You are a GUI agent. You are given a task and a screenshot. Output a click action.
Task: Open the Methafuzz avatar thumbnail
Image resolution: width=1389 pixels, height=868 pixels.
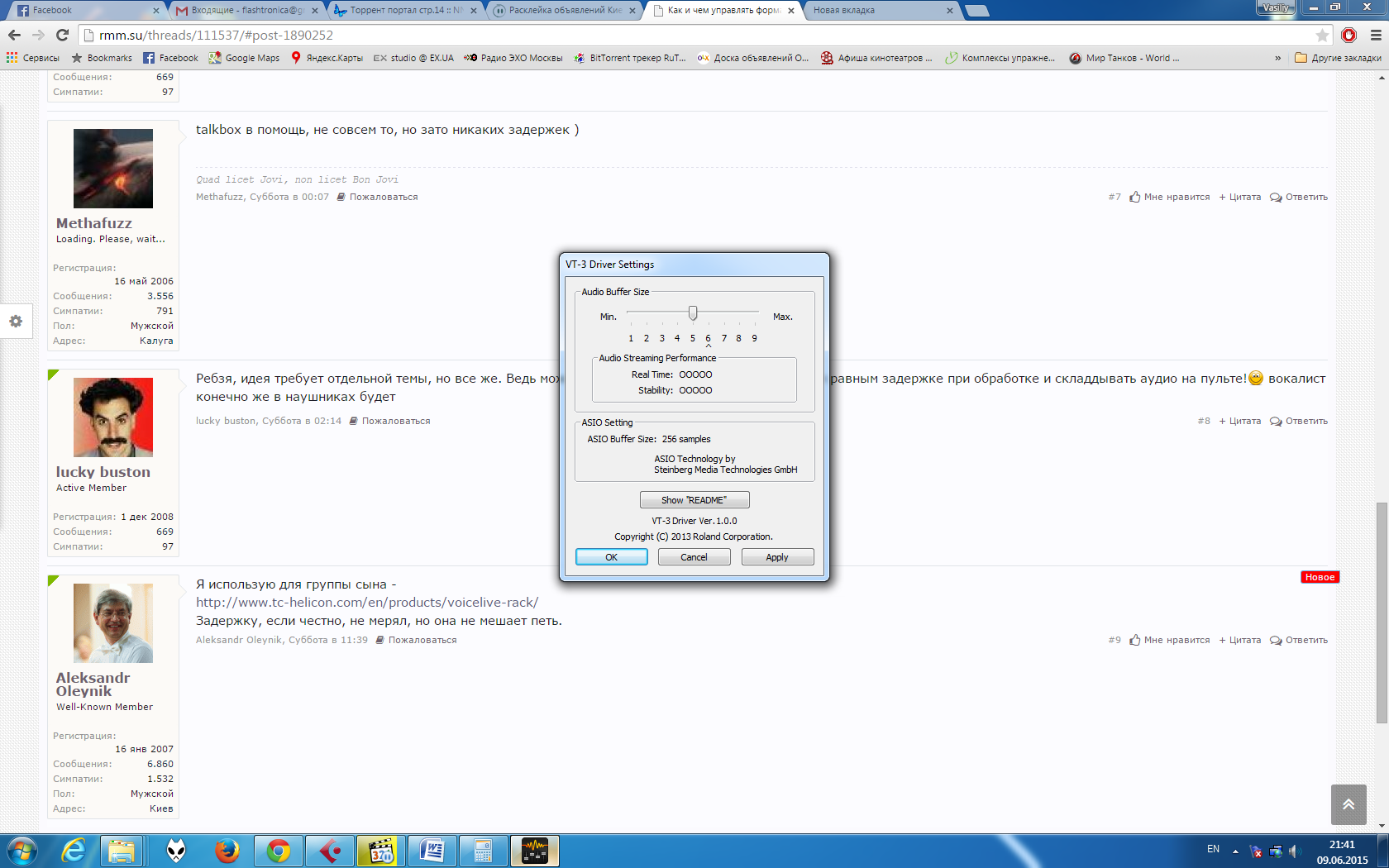click(113, 169)
